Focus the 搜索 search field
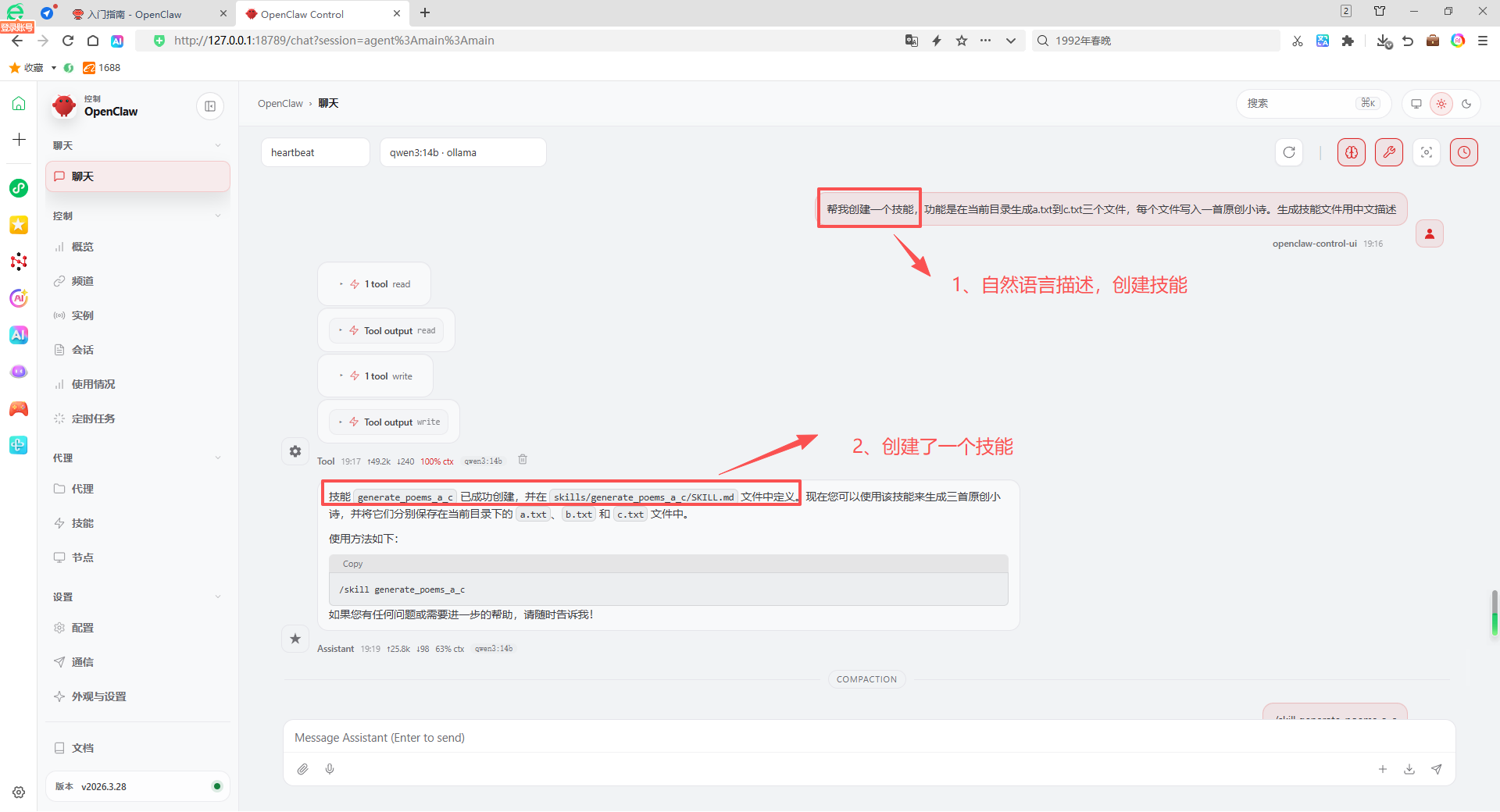Image resolution: width=1500 pixels, height=812 pixels. pos(1313,103)
